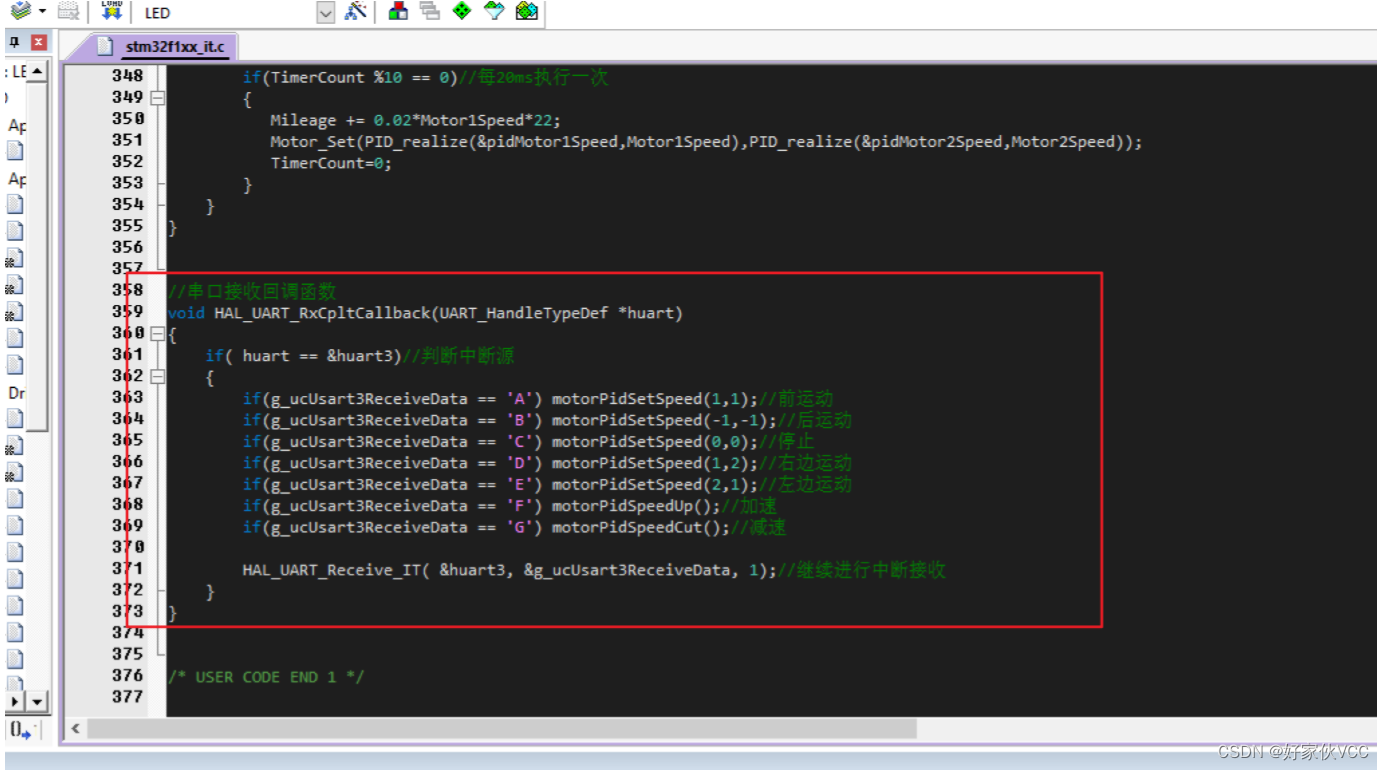Click line number 358 in the gutter
1384x770 pixels.
pyautogui.click(x=127, y=290)
